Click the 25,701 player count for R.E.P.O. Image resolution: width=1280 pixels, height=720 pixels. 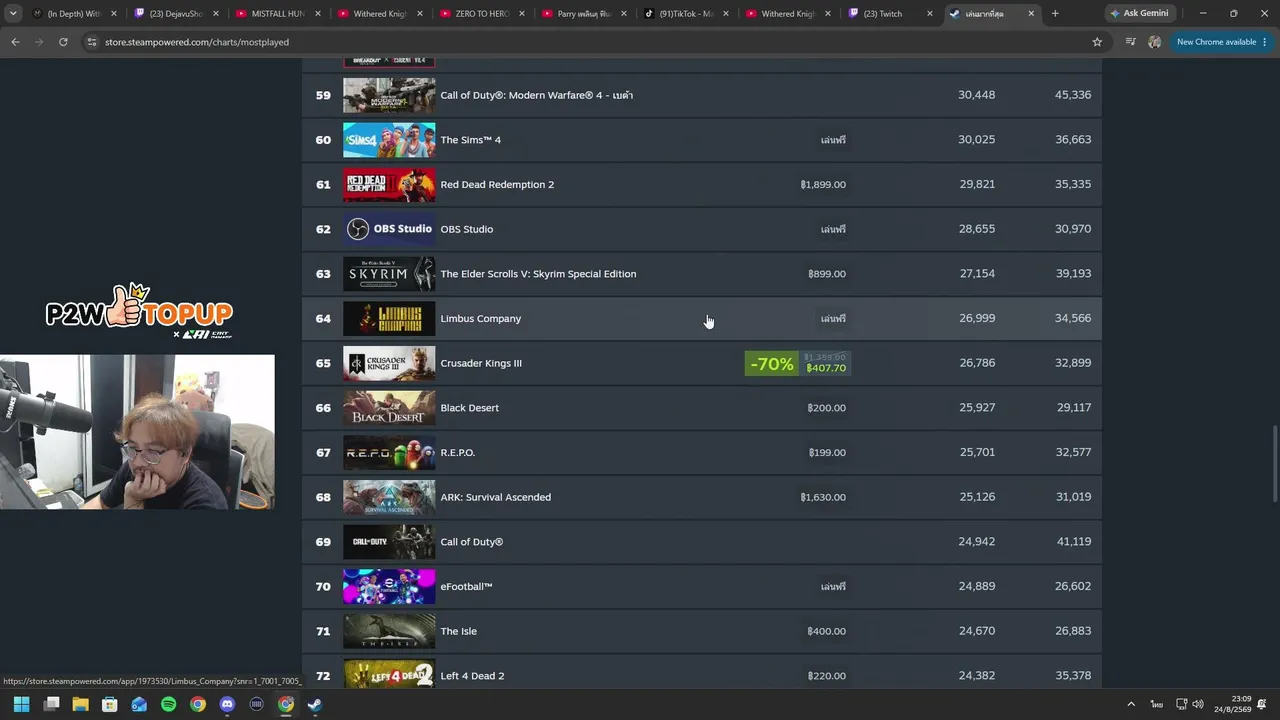(x=977, y=453)
